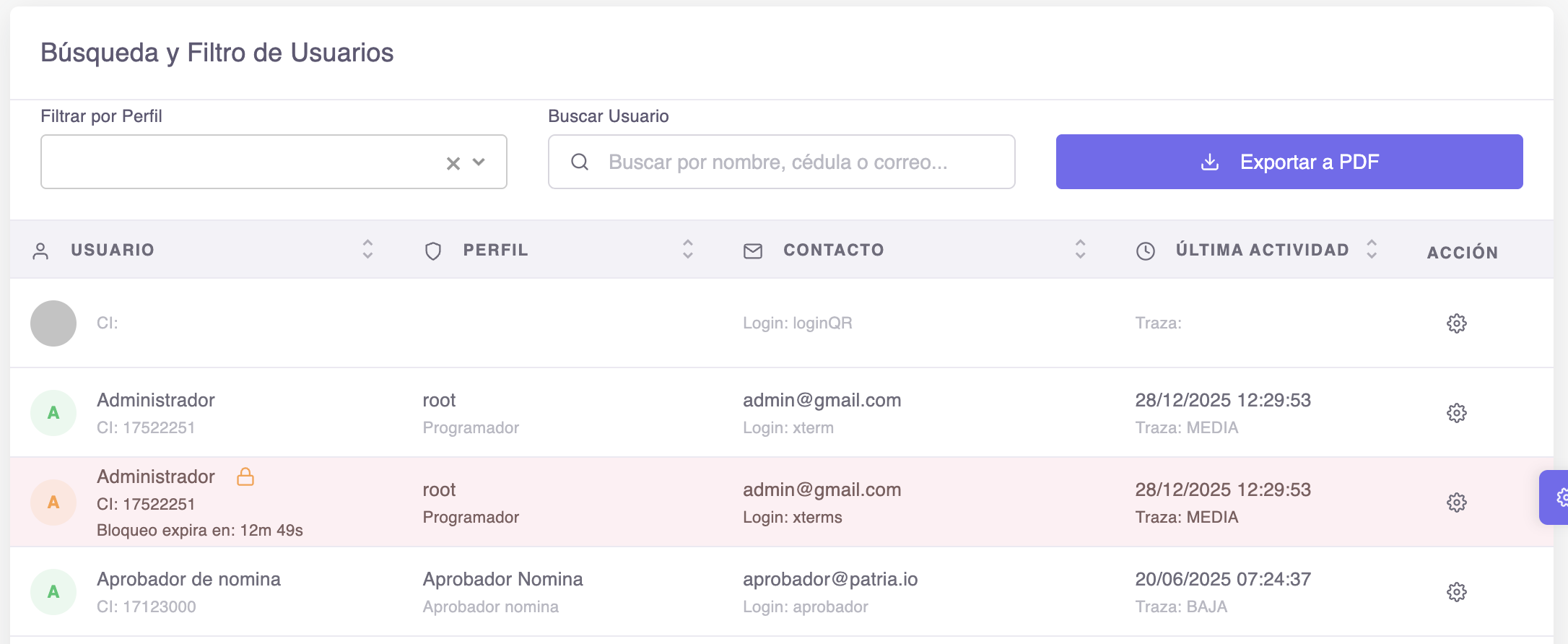This screenshot has width=1568, height=644.
Task: Click the Aprobador de nomina avatar
Action: pyautogui.click(x=53, y=592)
